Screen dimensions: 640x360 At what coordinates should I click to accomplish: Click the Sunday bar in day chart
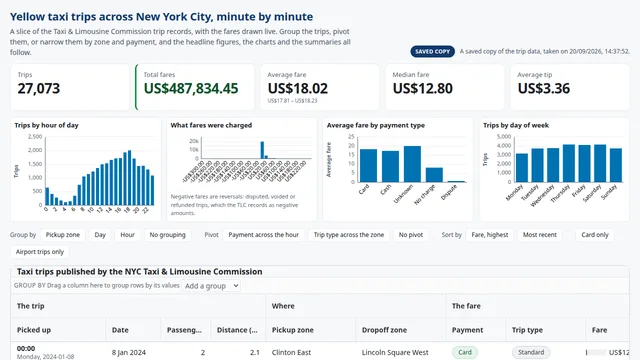[616, 165]
